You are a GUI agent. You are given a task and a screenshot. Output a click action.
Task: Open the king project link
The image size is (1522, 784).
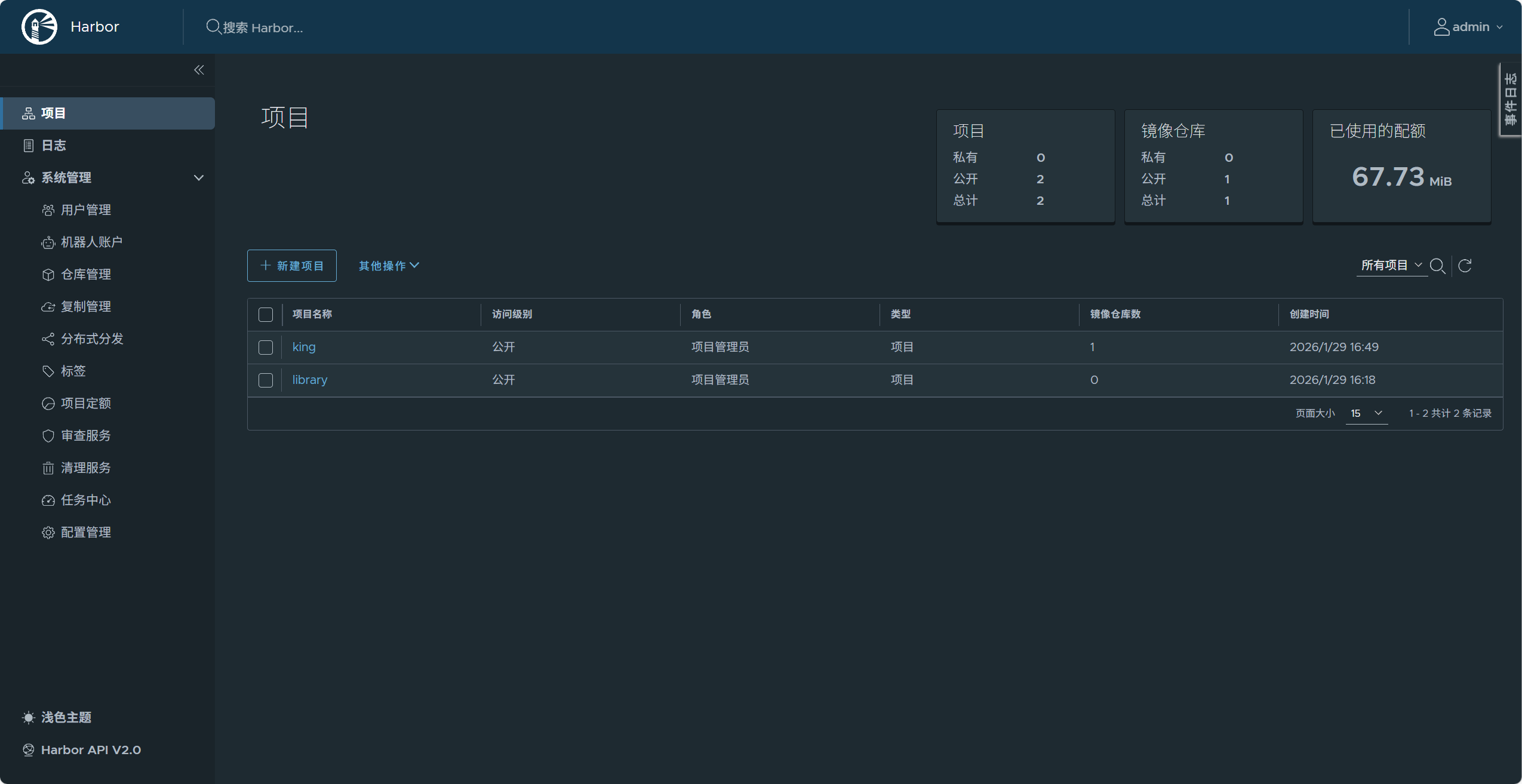click(x=304, y=347)
